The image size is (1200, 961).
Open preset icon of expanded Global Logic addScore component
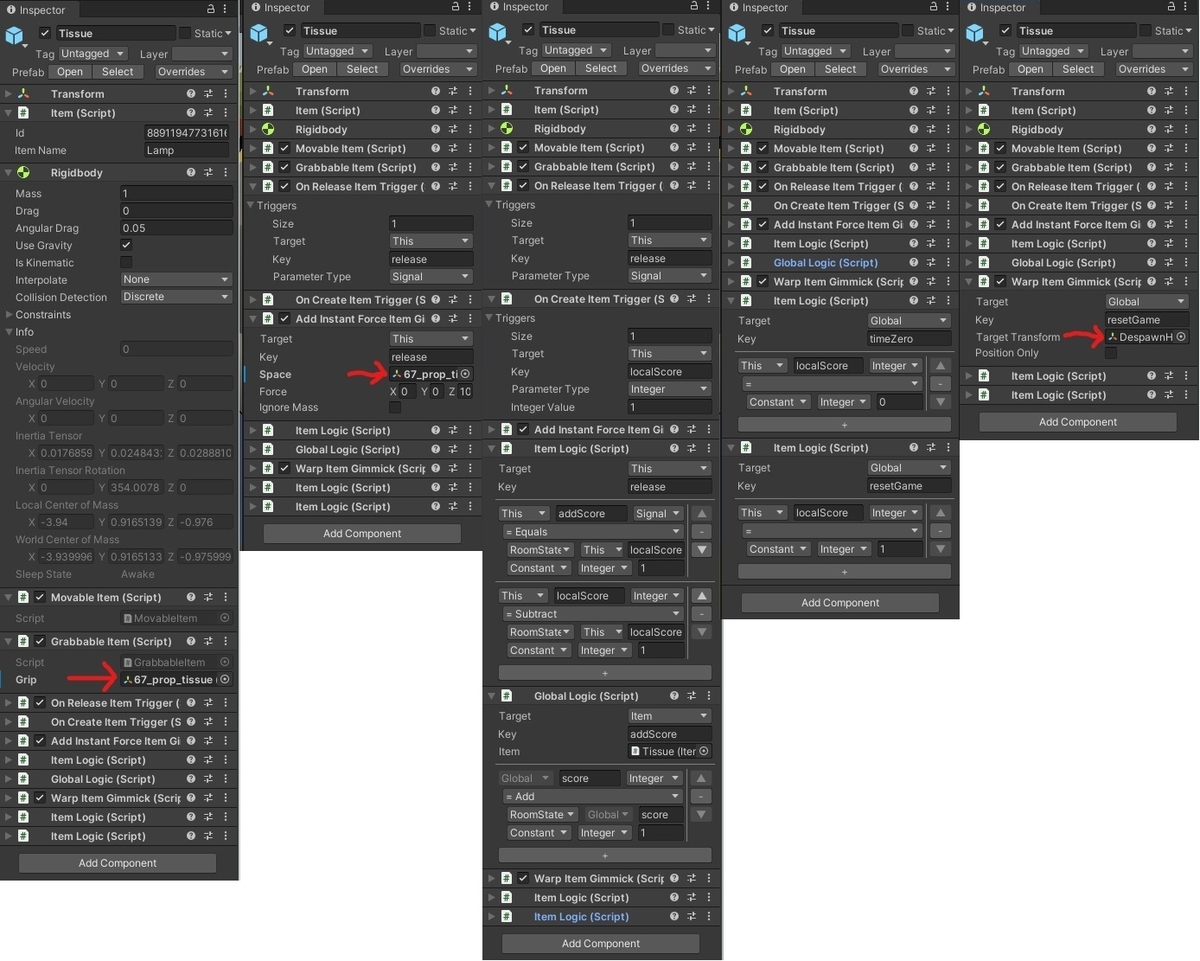tap(691, 696)
